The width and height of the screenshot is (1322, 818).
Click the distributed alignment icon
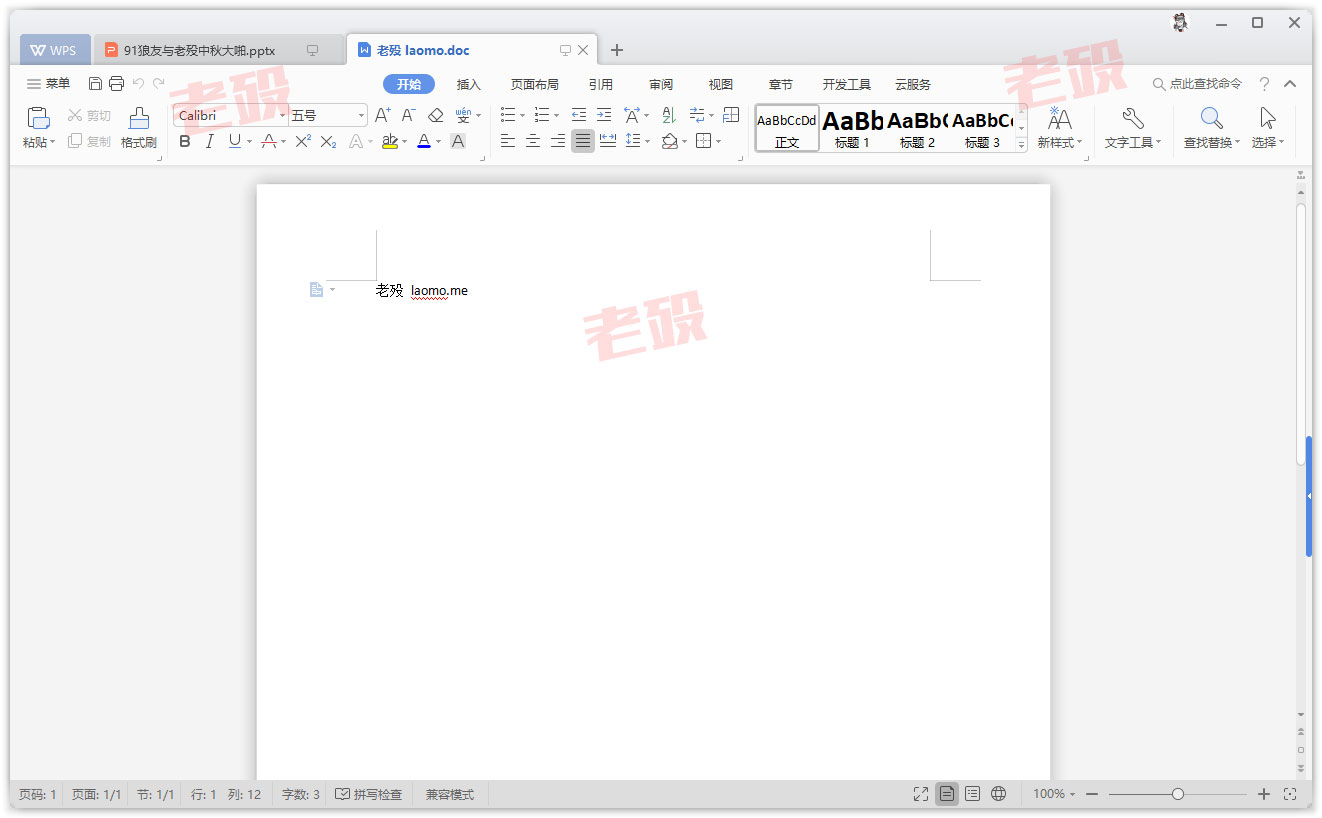pyautogui.click(x=608, y=142)
